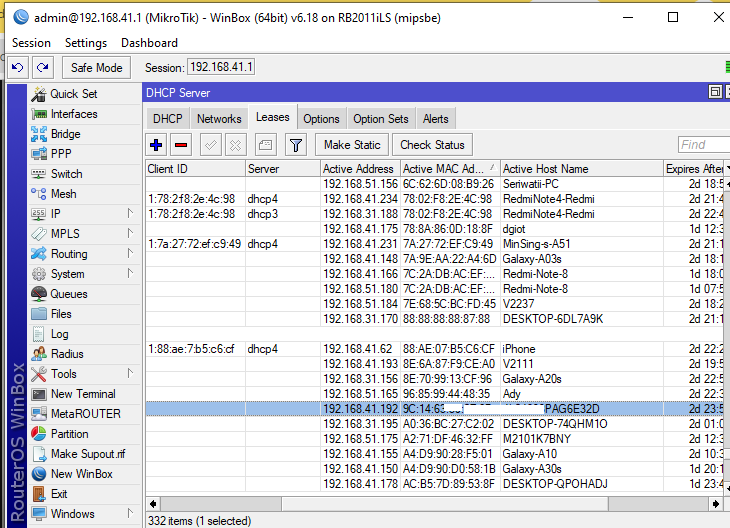Click horizontal scrollbar left arrow

153,503
